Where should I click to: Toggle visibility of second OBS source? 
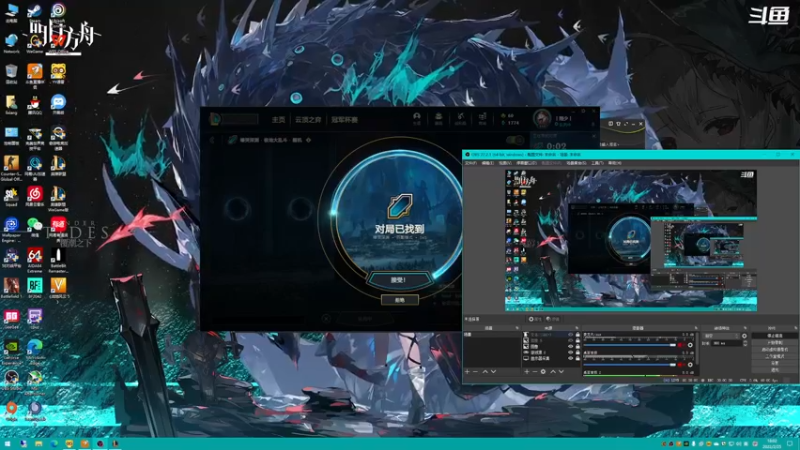point(570,340)
